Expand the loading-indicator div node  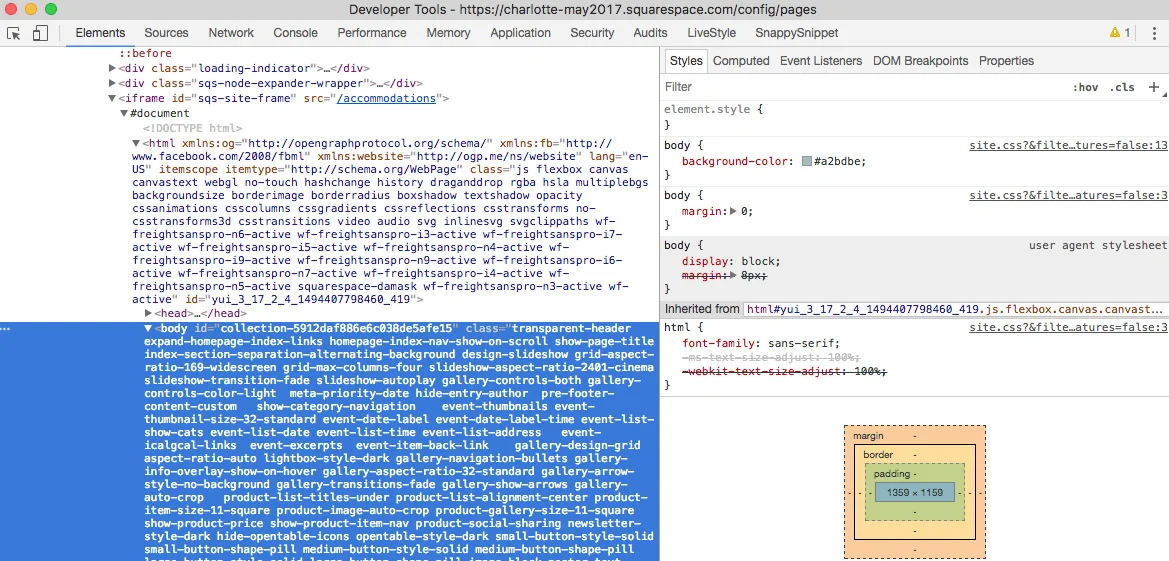tap(112, 68)
